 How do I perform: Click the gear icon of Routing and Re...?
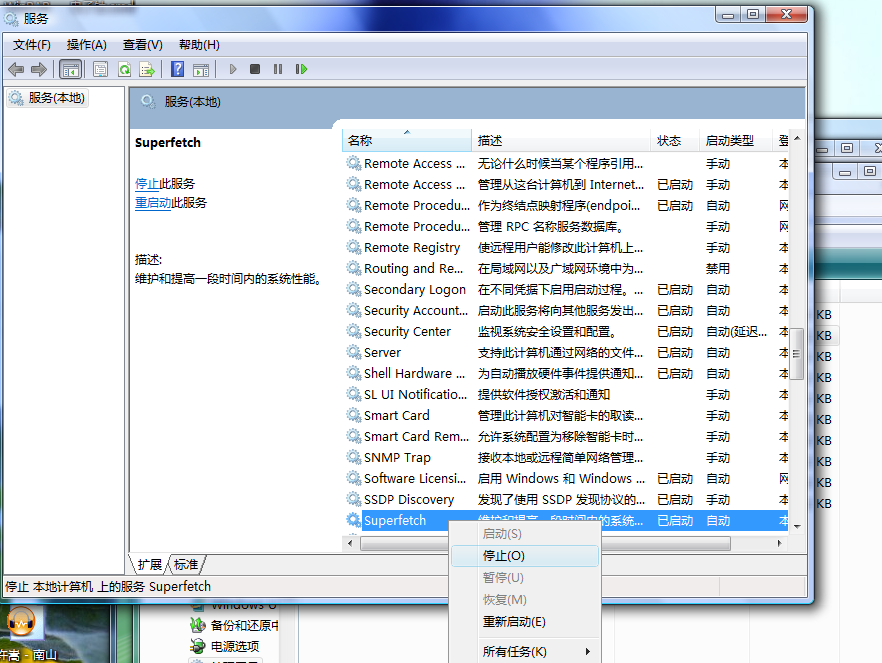coord(353,268)
